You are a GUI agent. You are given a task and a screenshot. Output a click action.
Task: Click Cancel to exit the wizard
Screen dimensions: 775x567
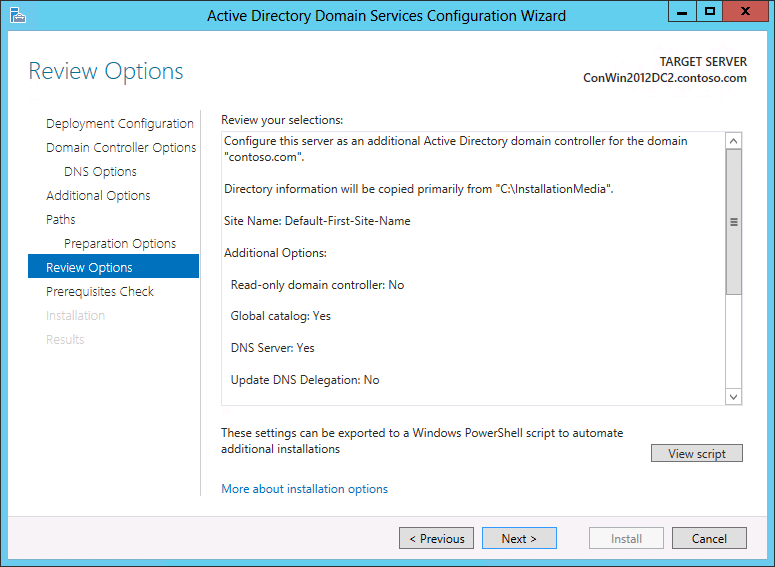click(709, 538)
